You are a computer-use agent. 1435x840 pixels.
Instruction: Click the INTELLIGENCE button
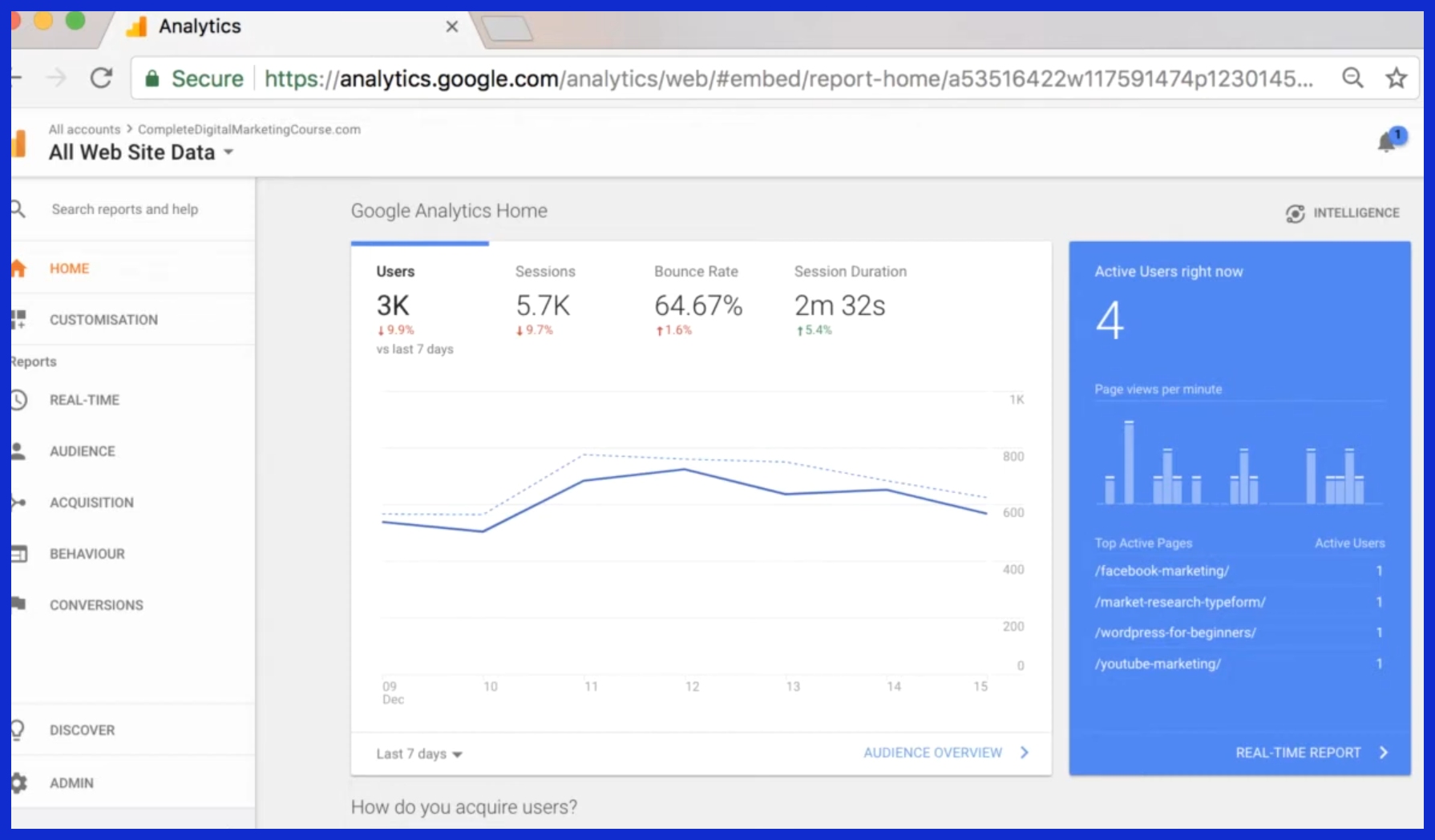(1343, 213)
